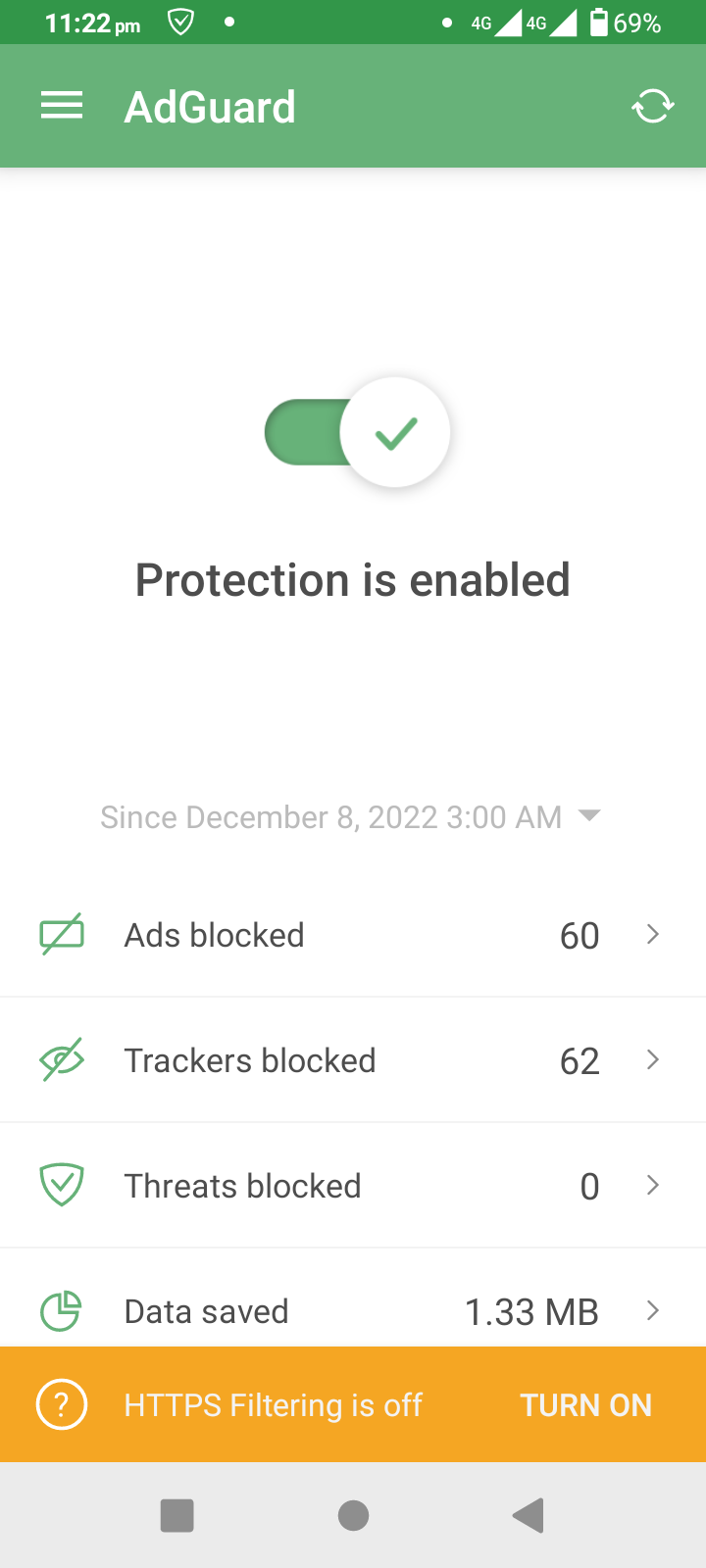
Task: Tap the Data saved pie chart icon
Action: pos(62,1311)
